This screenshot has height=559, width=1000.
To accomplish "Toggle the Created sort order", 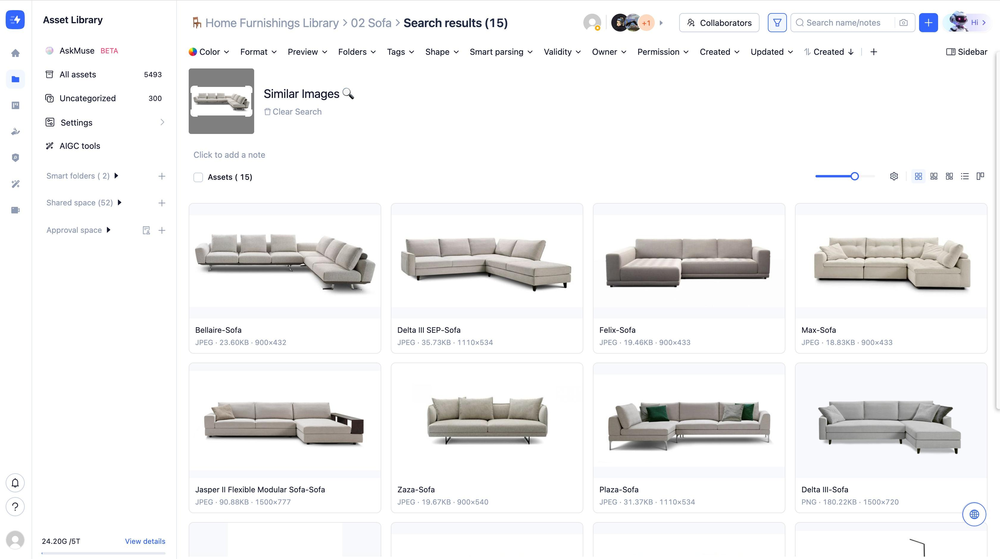I will tap(829, 52).
